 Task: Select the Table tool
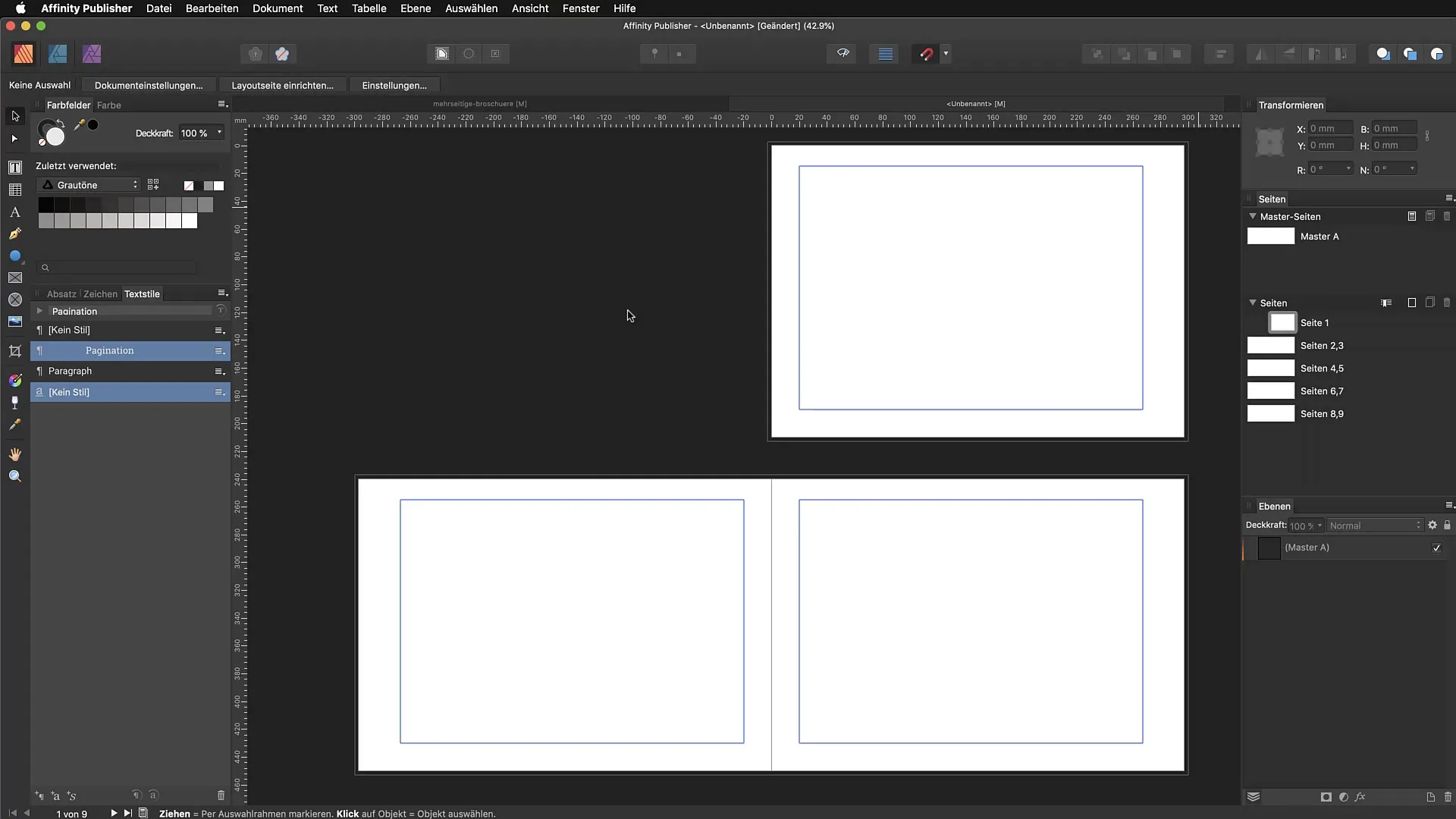(x=15, y=190)
